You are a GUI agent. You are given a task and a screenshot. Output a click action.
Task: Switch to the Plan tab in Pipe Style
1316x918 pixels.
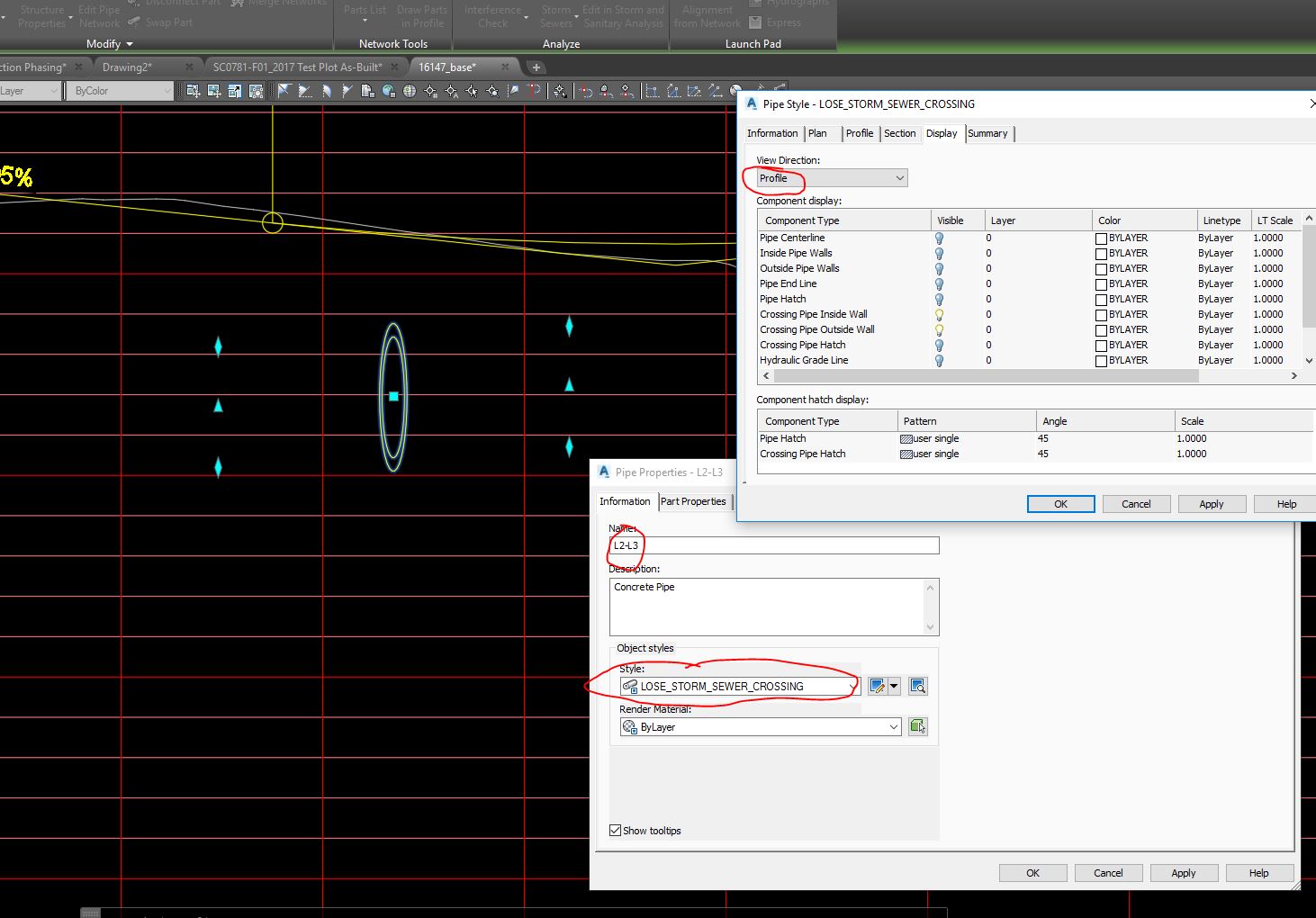[818, 132]
